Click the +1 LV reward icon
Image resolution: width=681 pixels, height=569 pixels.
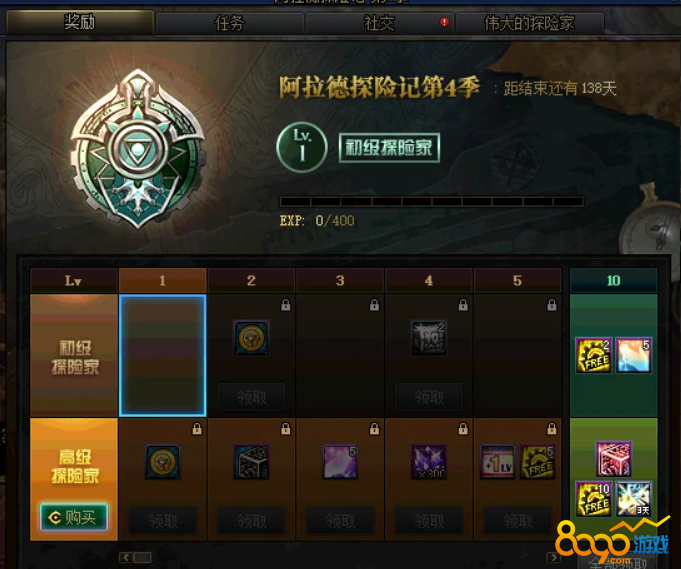pos(497,462)
